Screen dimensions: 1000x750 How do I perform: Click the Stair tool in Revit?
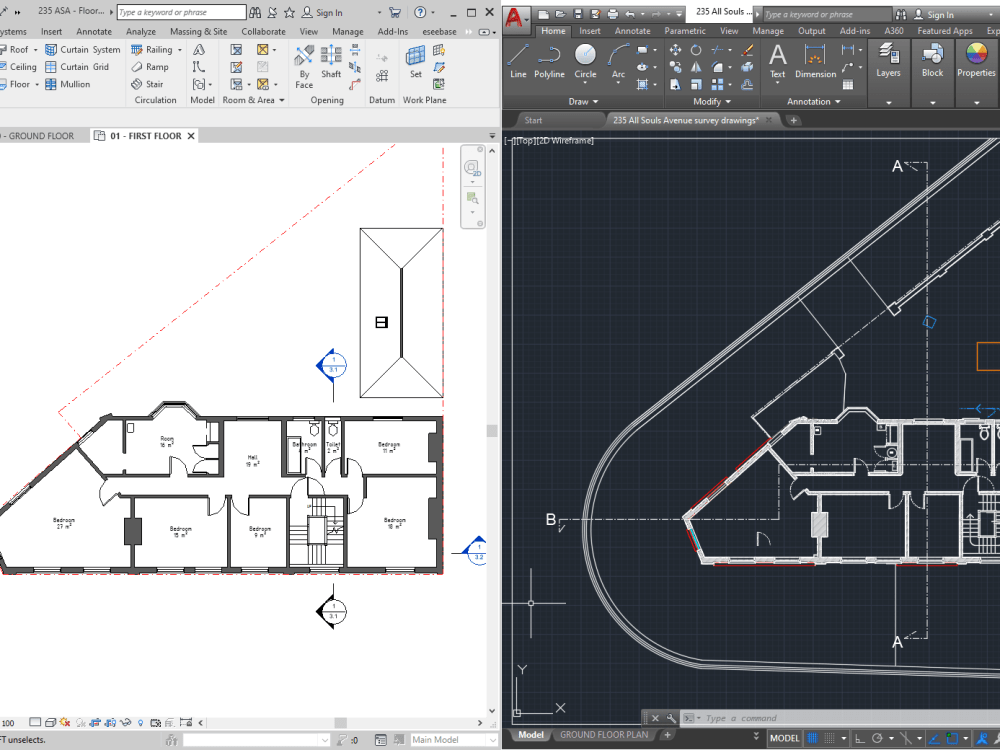(x=147, y=84)
